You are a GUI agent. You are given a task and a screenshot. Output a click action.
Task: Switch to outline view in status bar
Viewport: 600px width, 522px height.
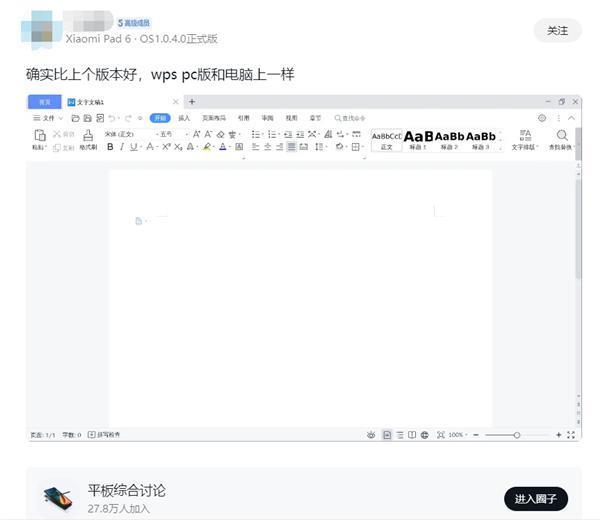pyautogui.click(x=400, y=435)
